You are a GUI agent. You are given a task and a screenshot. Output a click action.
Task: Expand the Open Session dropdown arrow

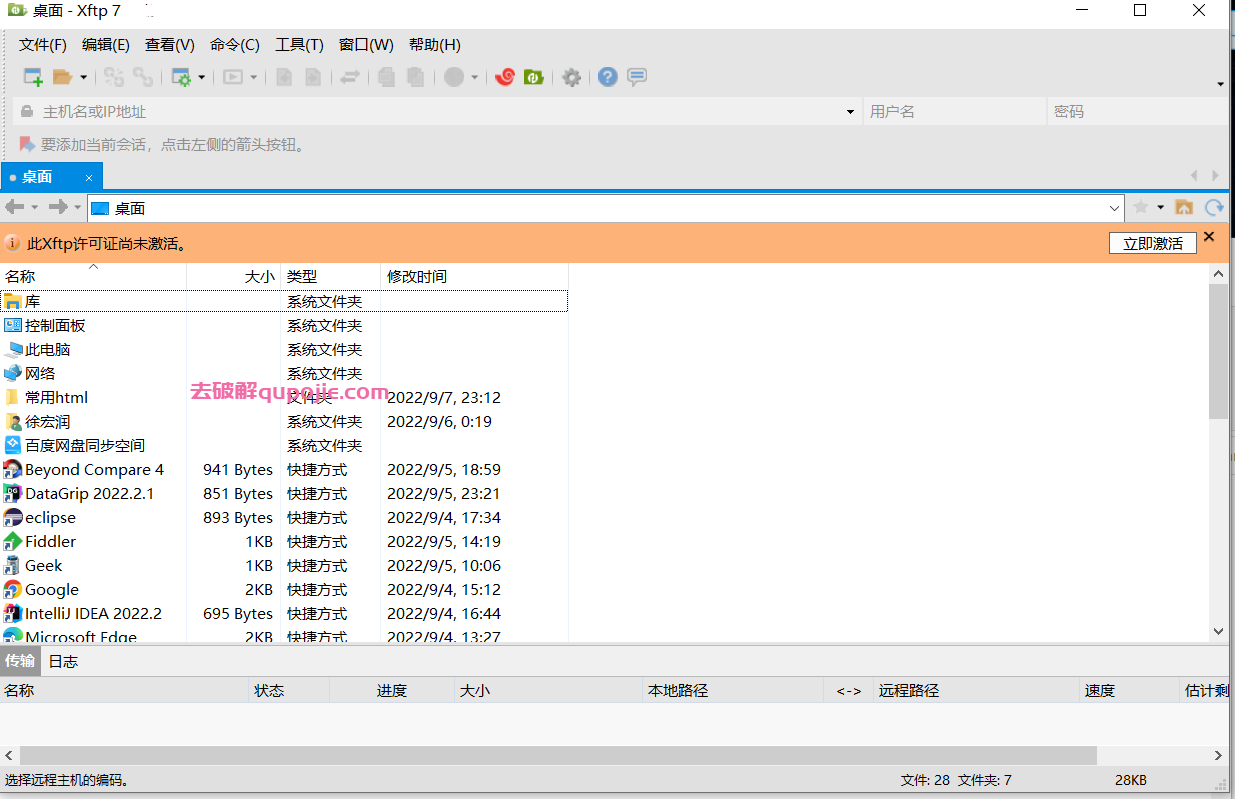pos(83,77)
